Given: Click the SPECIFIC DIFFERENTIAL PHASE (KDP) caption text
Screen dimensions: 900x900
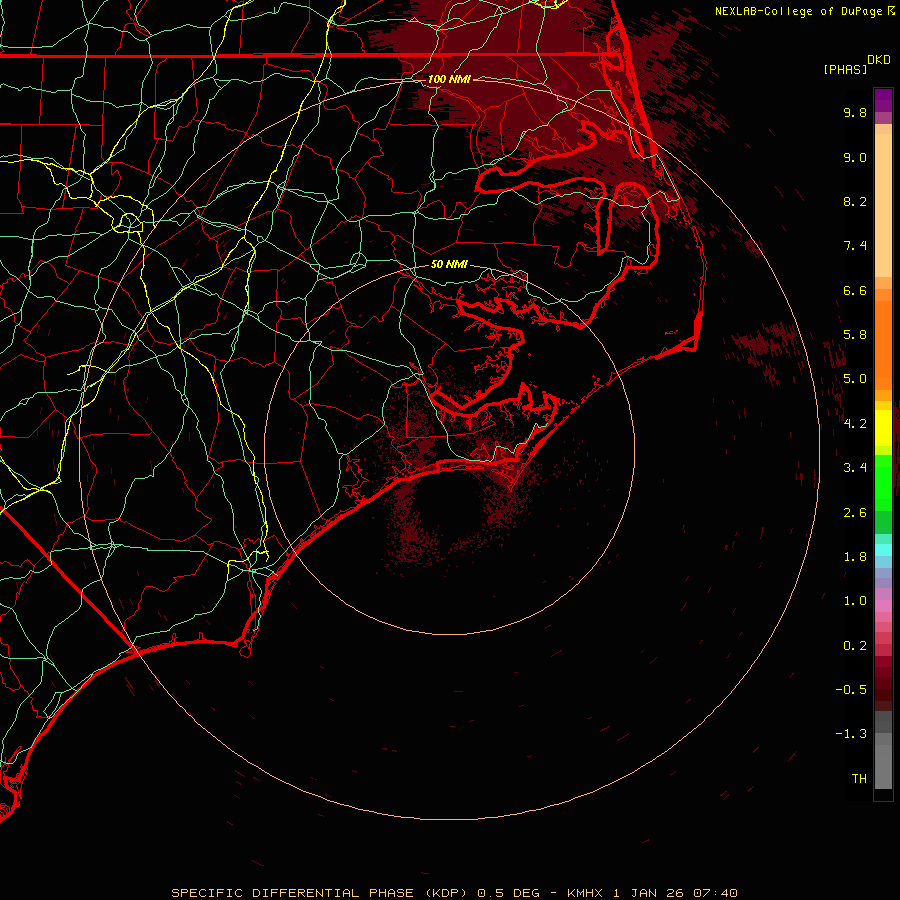Looking at the screenshot, I should pos(321,893).
